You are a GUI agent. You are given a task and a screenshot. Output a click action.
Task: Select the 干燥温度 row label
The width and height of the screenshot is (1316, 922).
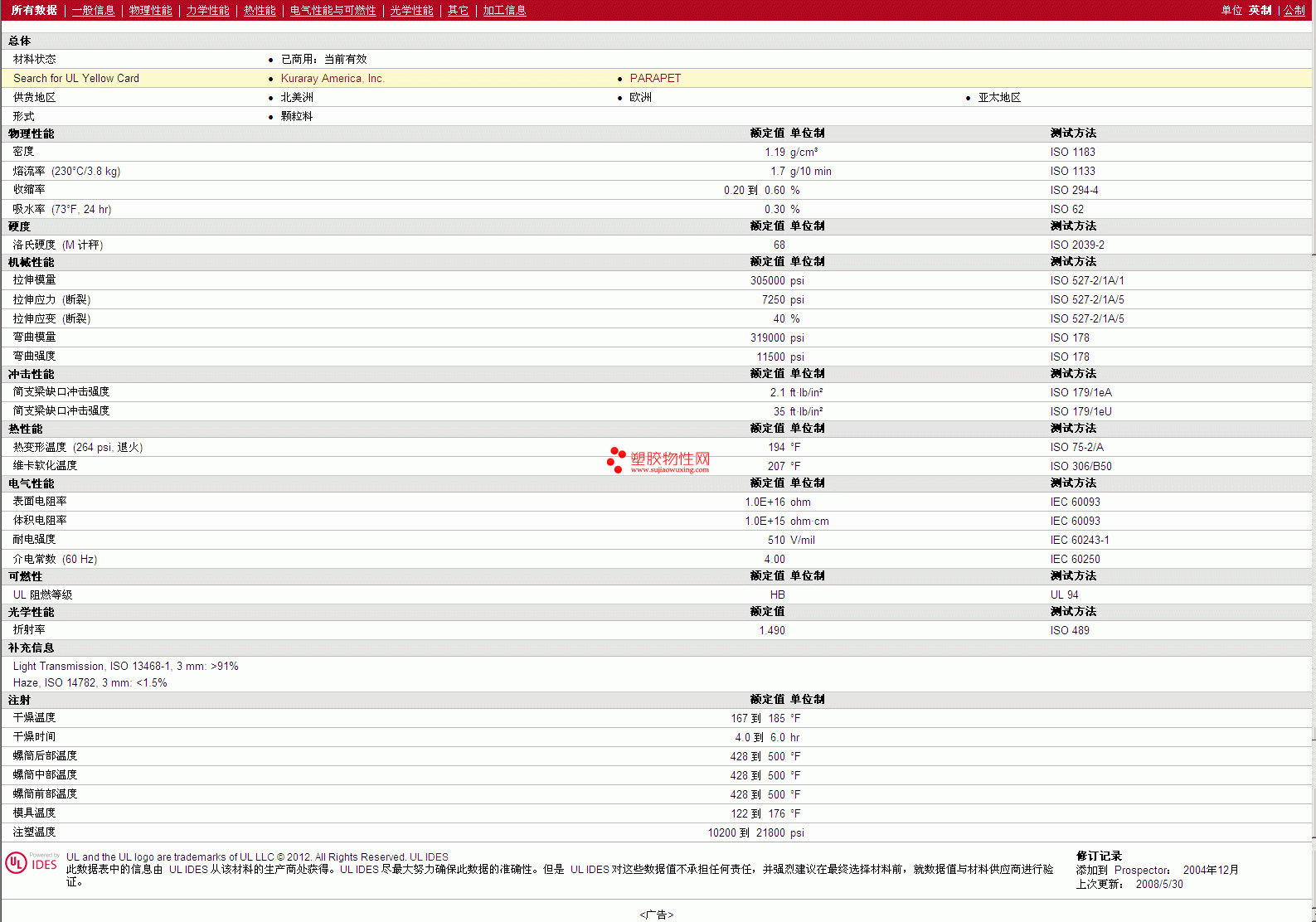coord(34,717)
